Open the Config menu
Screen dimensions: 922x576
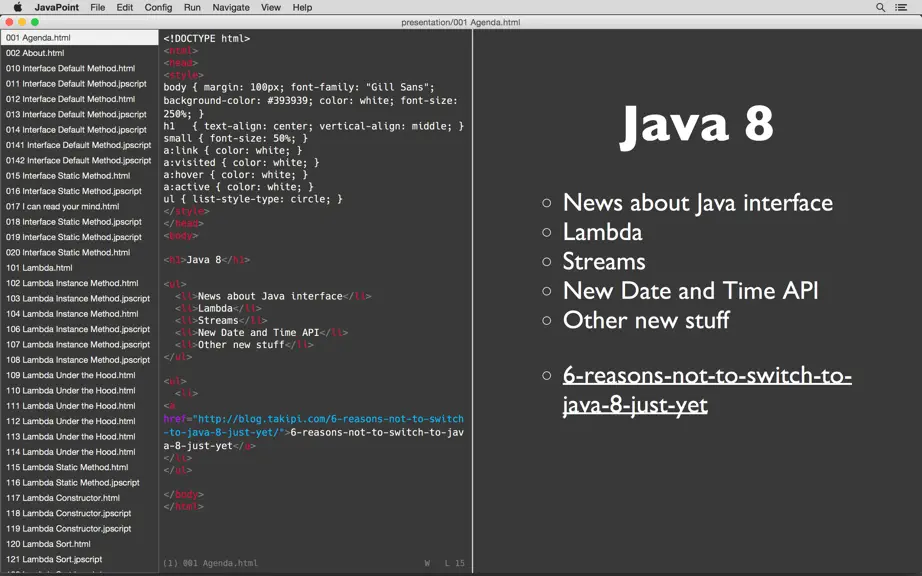click(158, 7)
